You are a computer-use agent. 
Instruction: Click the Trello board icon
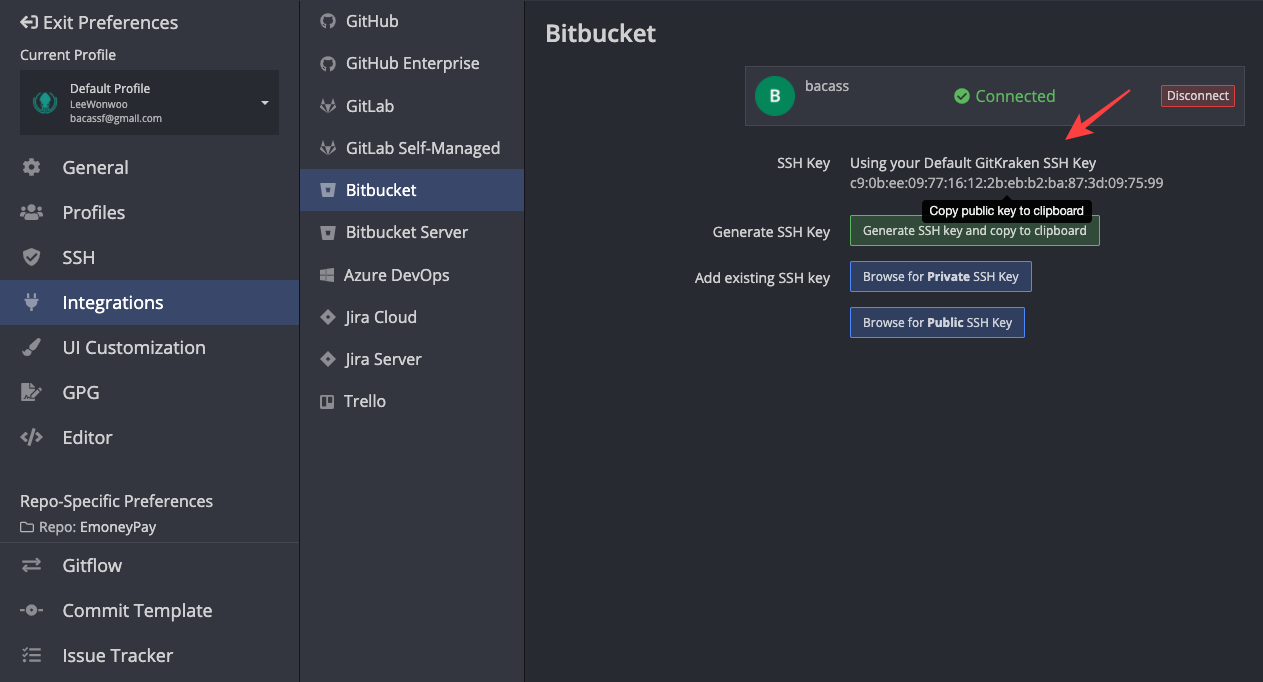tap(327, 401)
